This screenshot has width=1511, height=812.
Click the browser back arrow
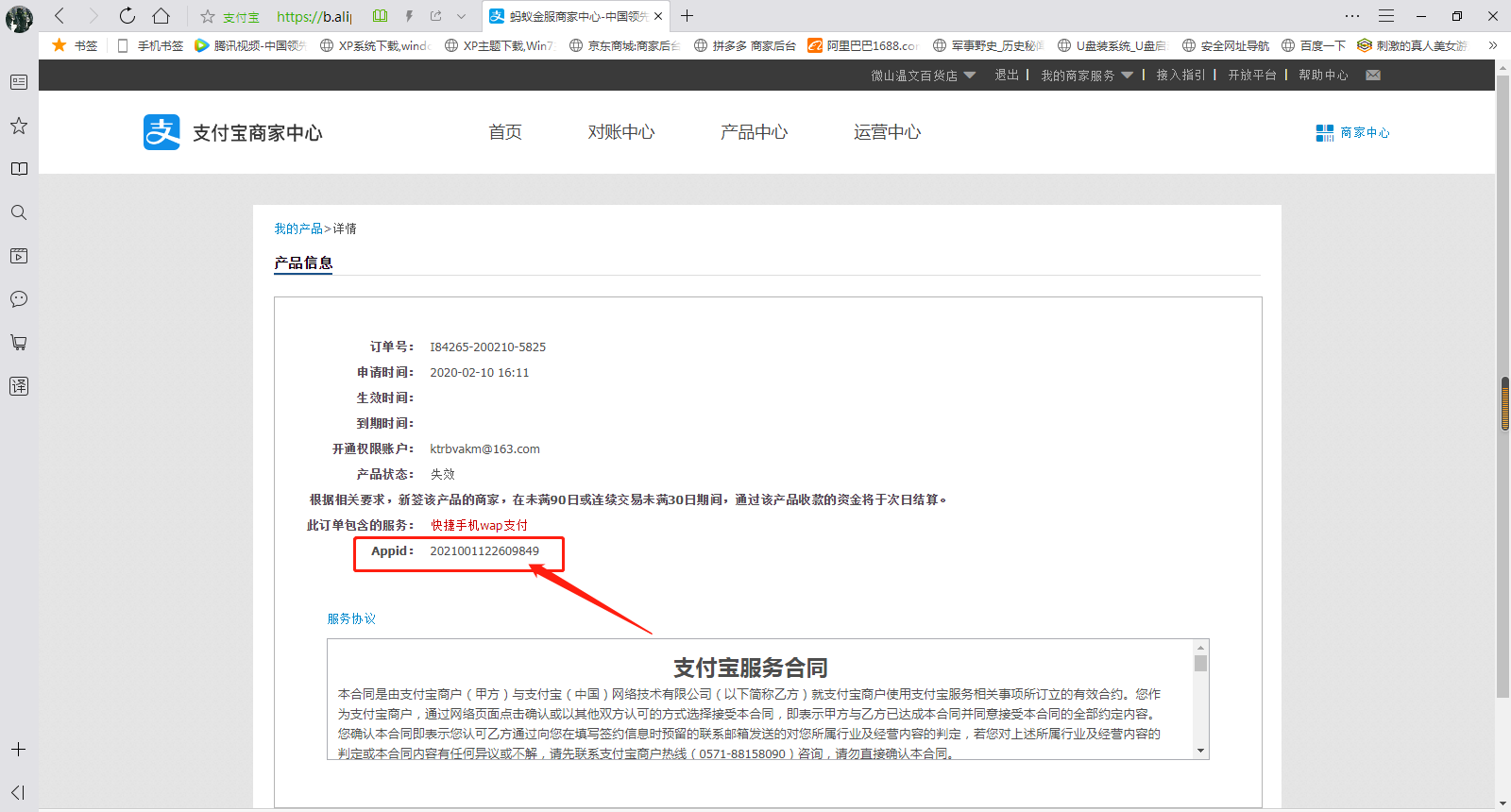59,16
